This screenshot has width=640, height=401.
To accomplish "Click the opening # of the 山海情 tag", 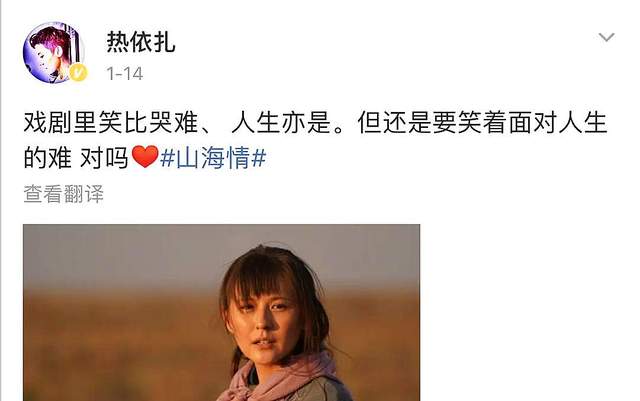I will pos(167,158).
